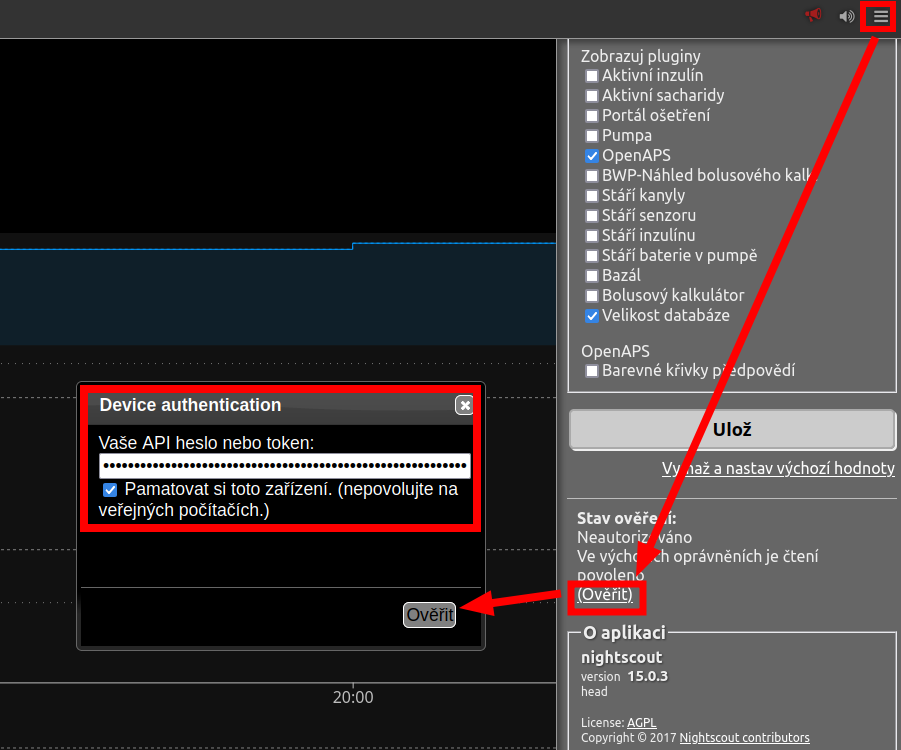Open the Nightscout contributors link
The image size is (901, 750).
coord(744,738)
